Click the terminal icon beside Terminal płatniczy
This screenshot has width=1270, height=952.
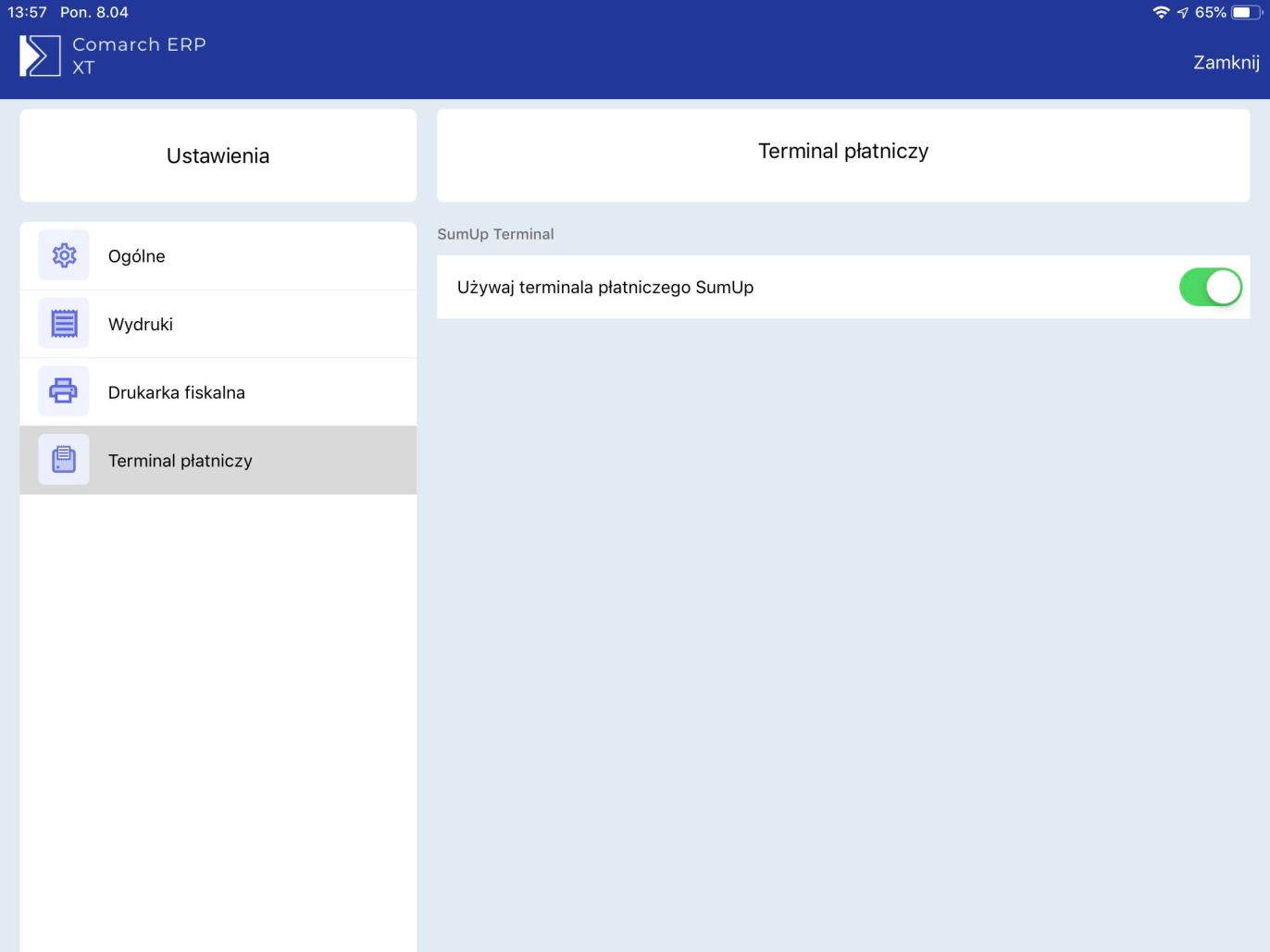[64, 460]
